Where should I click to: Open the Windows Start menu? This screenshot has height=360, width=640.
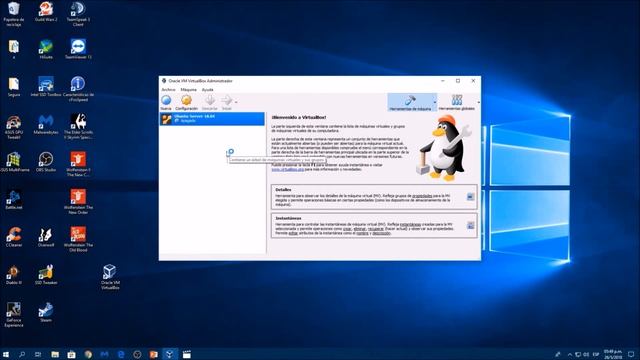coord(6,354)
